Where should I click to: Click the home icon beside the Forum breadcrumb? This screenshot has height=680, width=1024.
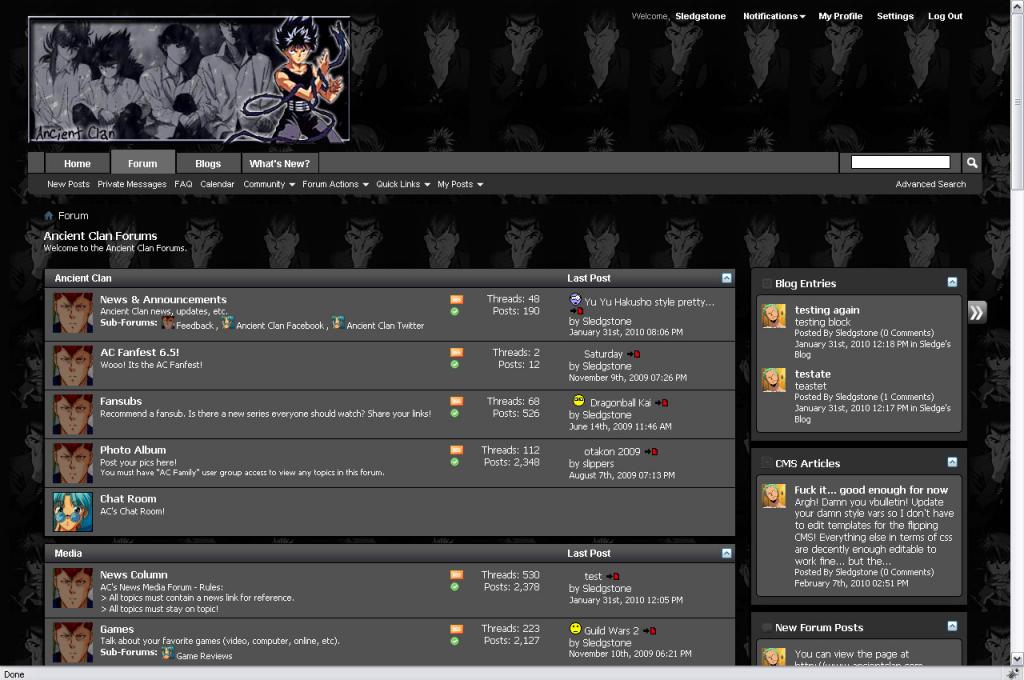click(48, 216)
